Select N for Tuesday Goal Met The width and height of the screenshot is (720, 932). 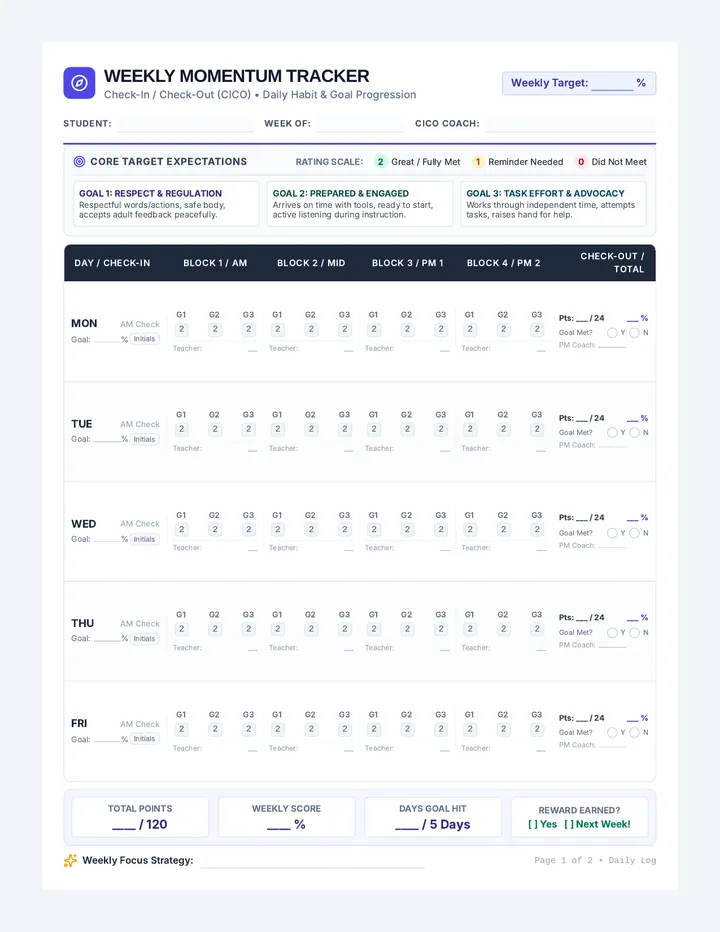(x=634, y=433)
